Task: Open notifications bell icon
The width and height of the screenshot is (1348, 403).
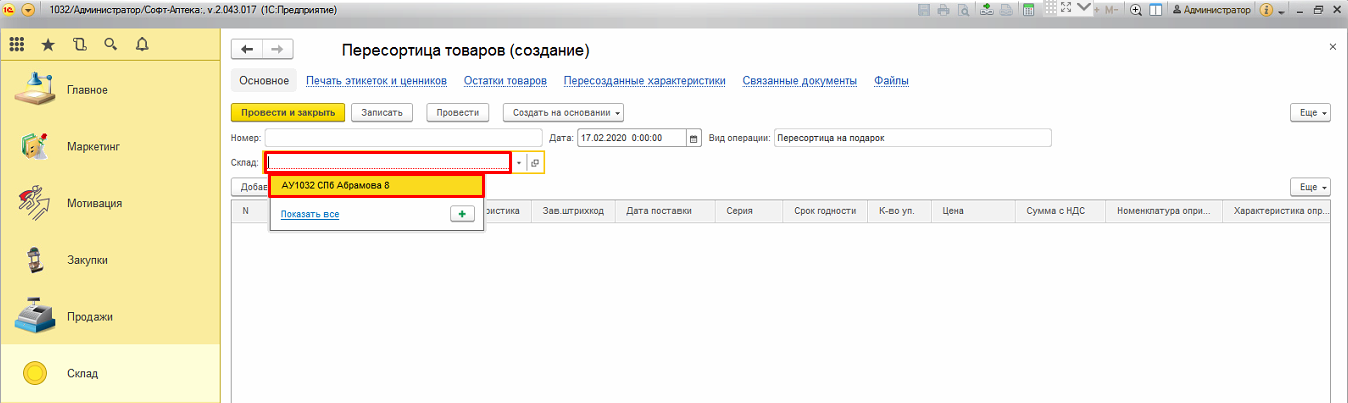Action: (x=141, y=45)
